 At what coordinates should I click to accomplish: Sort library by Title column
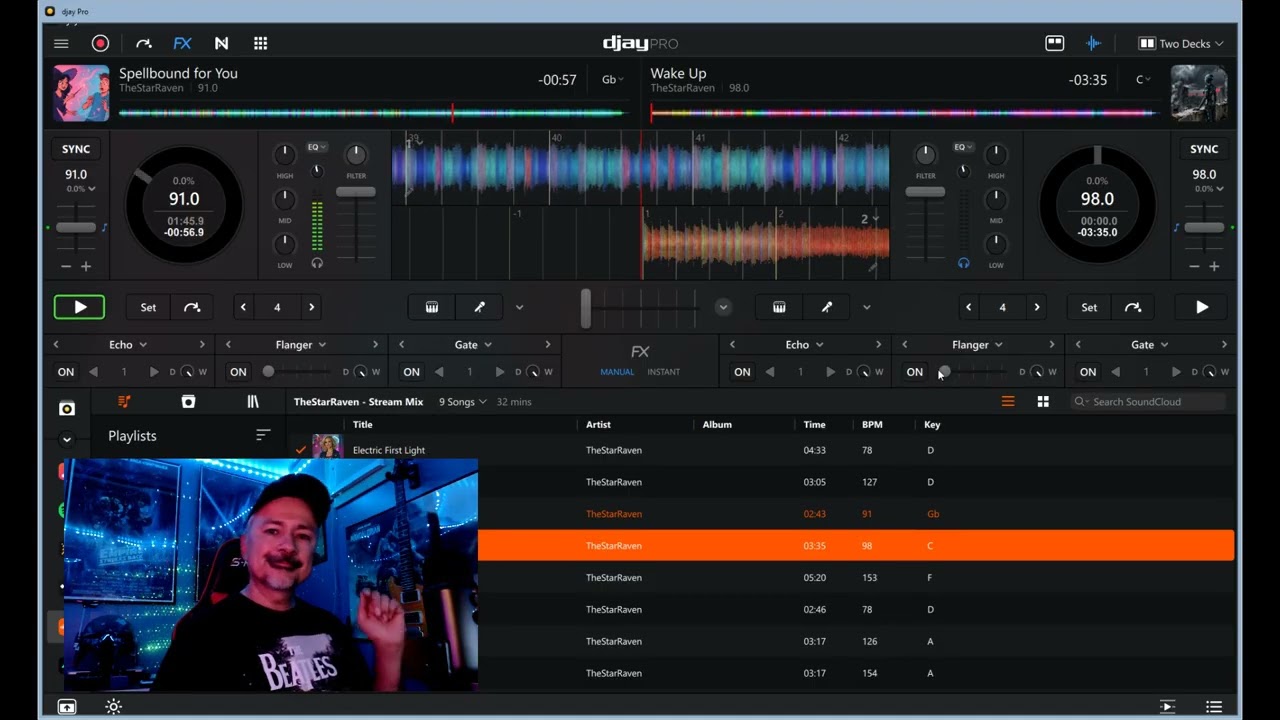tap(362, 425)
